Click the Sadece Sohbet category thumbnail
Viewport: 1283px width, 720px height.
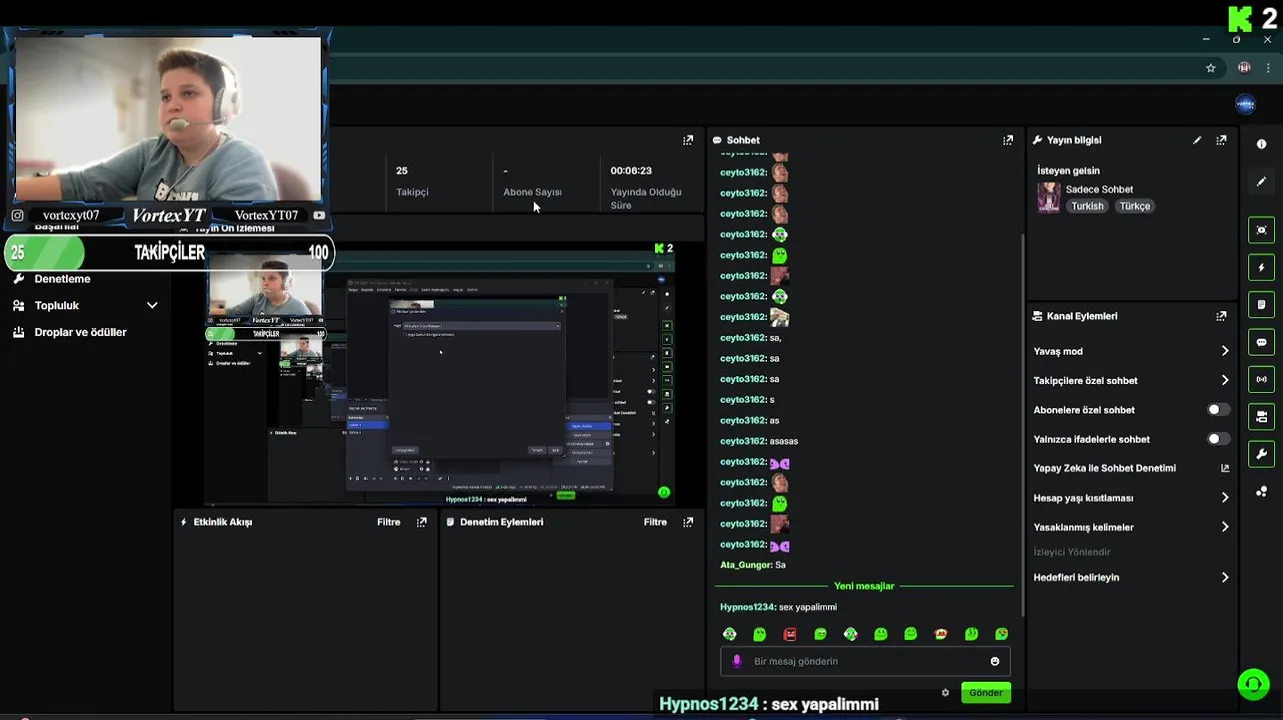tap(1048, 197)
